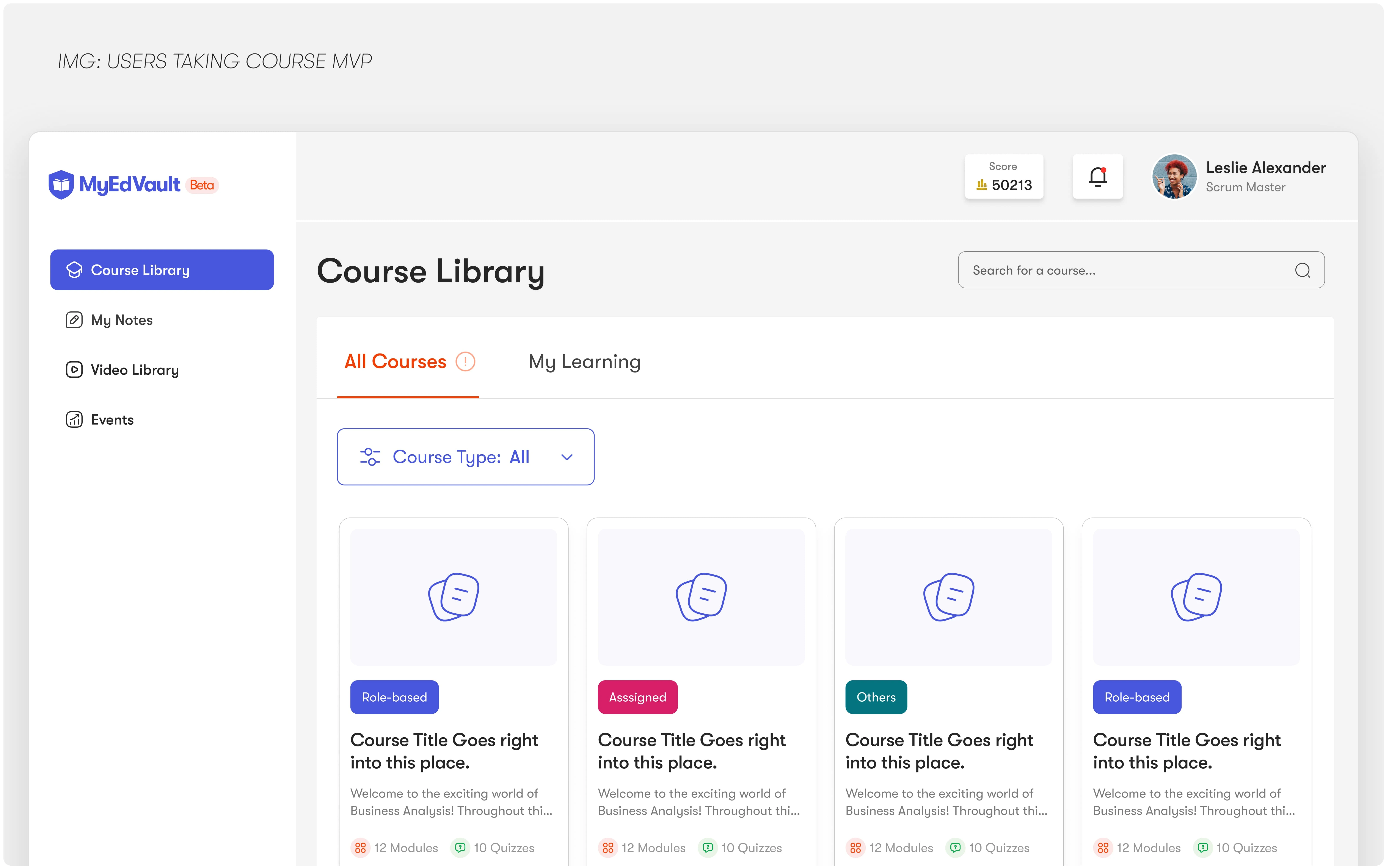
Task: Click the modules icon on the Asssigned card
Action: tap(608, 848)
